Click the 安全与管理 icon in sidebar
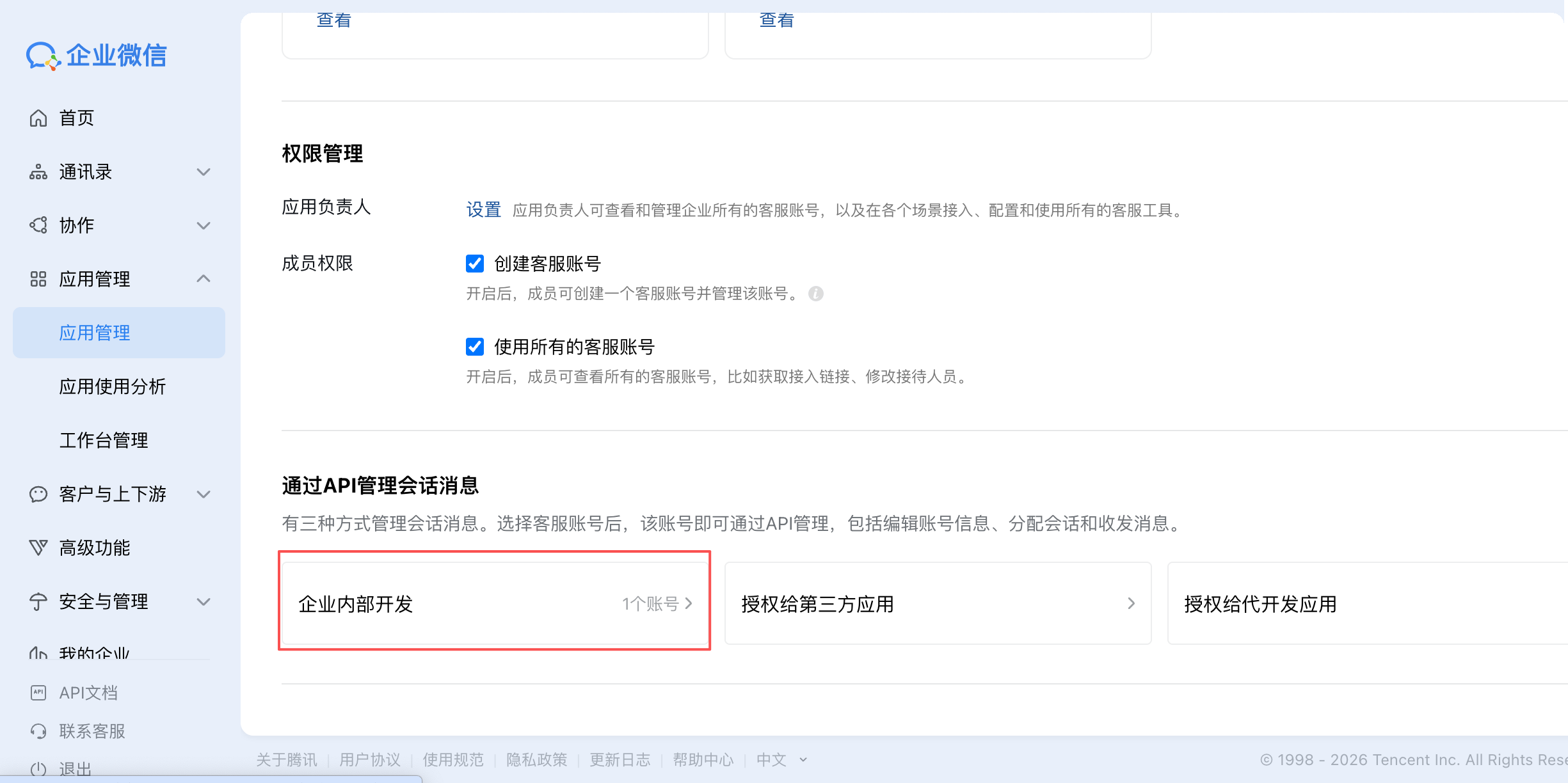1568x783 pixels. [38, 601]
